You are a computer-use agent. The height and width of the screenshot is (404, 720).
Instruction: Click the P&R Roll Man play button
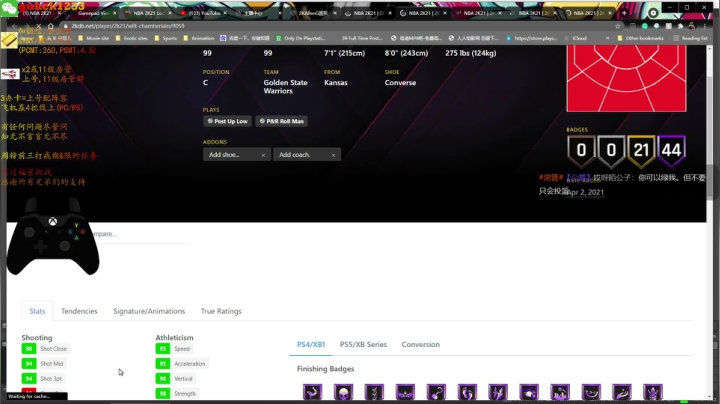tap(281, 121)
